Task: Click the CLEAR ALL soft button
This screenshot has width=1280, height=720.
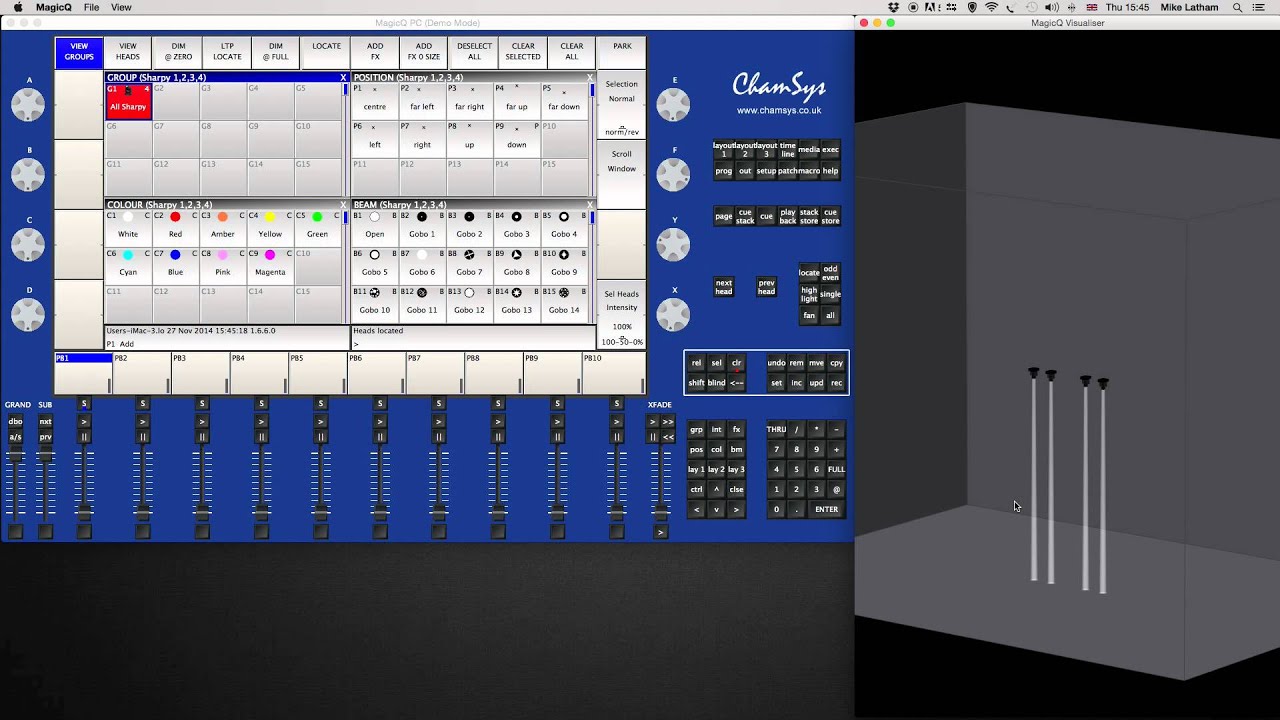Action: coord(572,51)
